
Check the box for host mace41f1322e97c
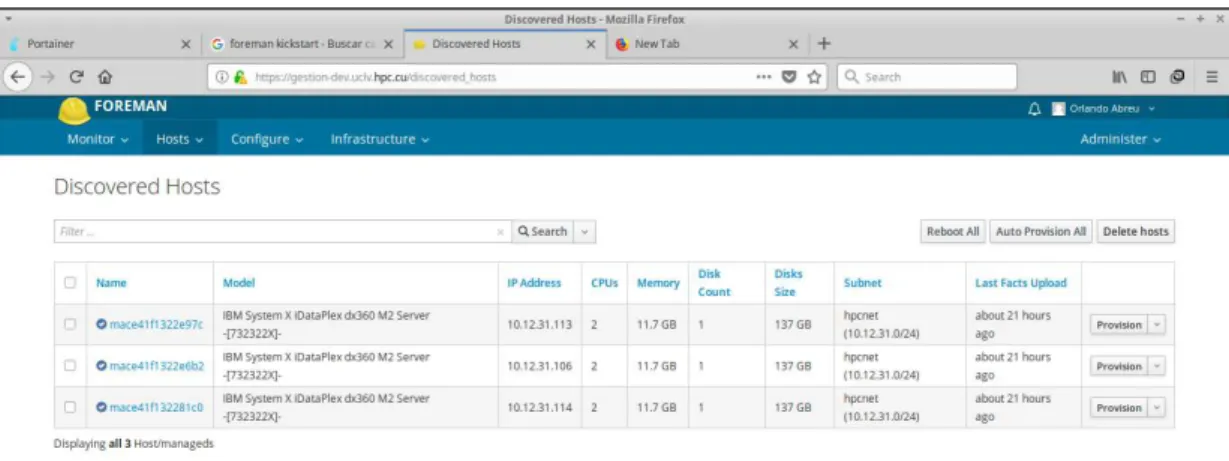pos(70,324)
